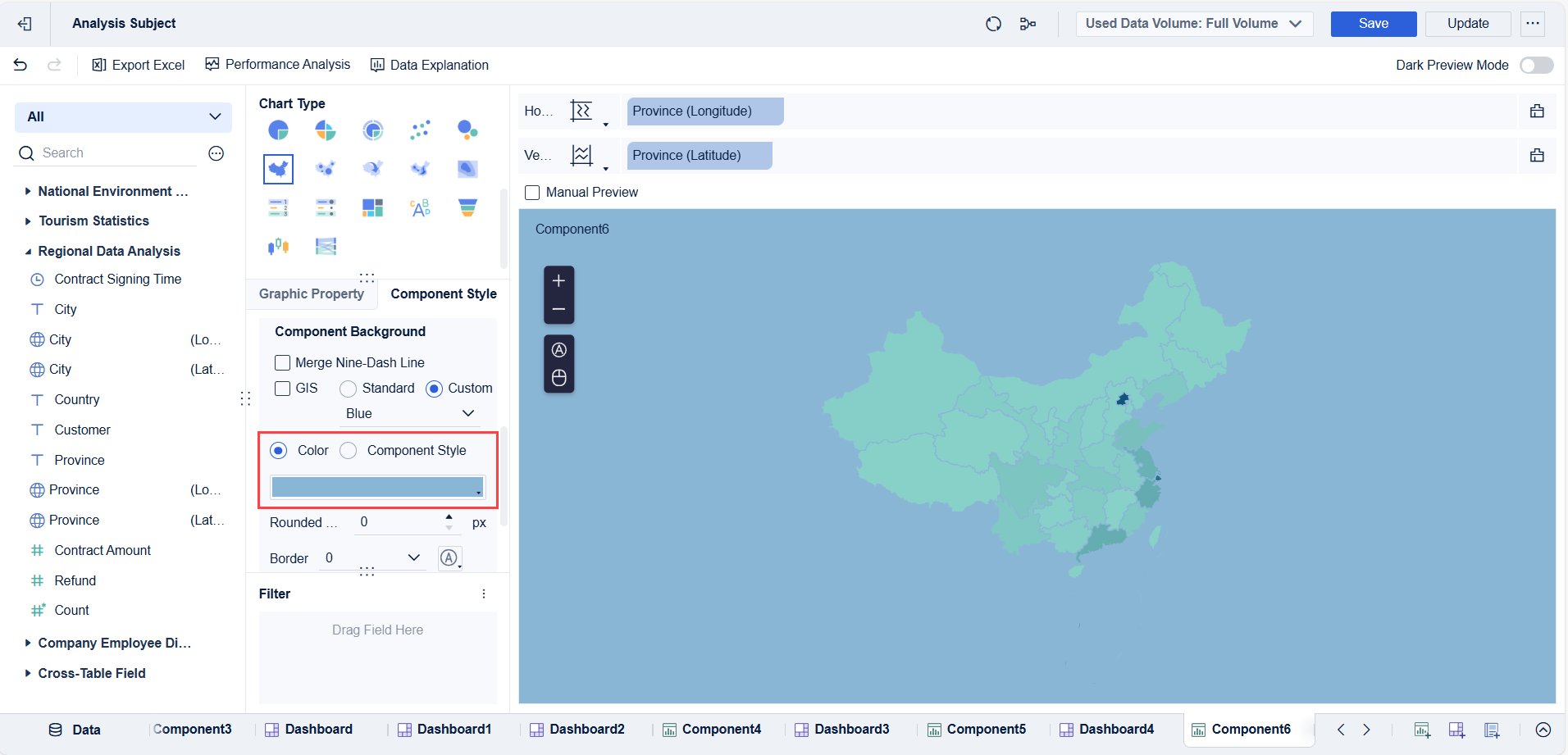
Task: Select the treemap chart icon
Action: tap(373, 208)
